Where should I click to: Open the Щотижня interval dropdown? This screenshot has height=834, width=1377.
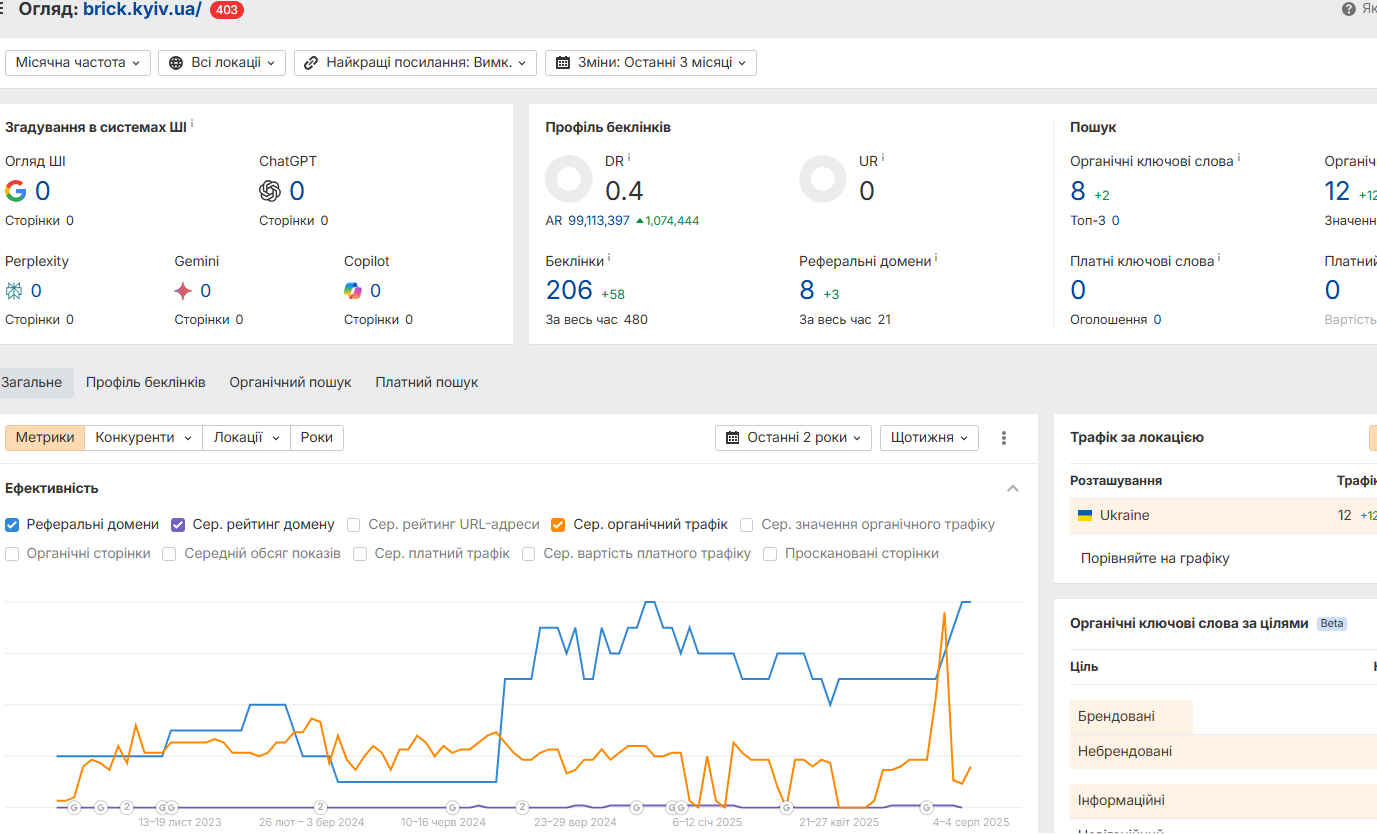coord(929,437)
